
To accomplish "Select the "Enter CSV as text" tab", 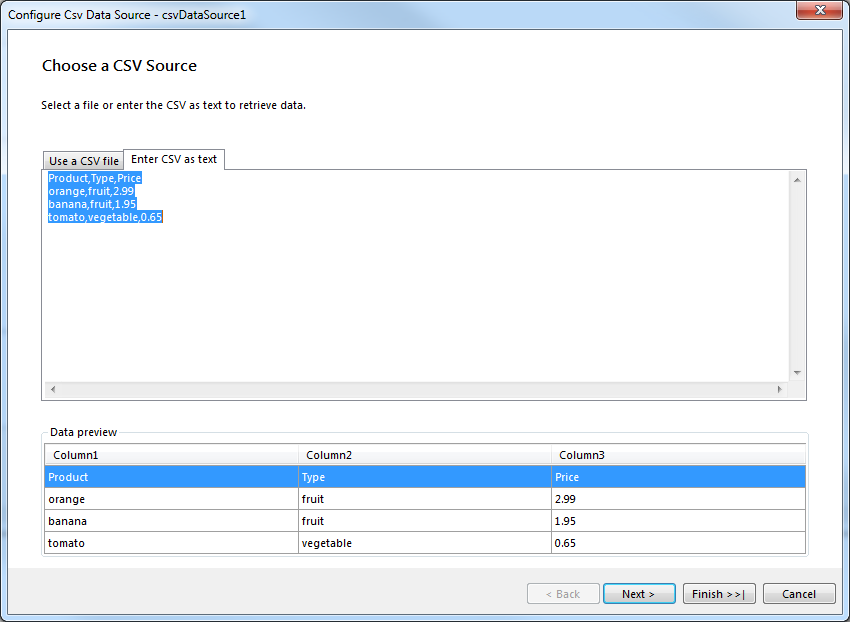I will tap(174, 159).
